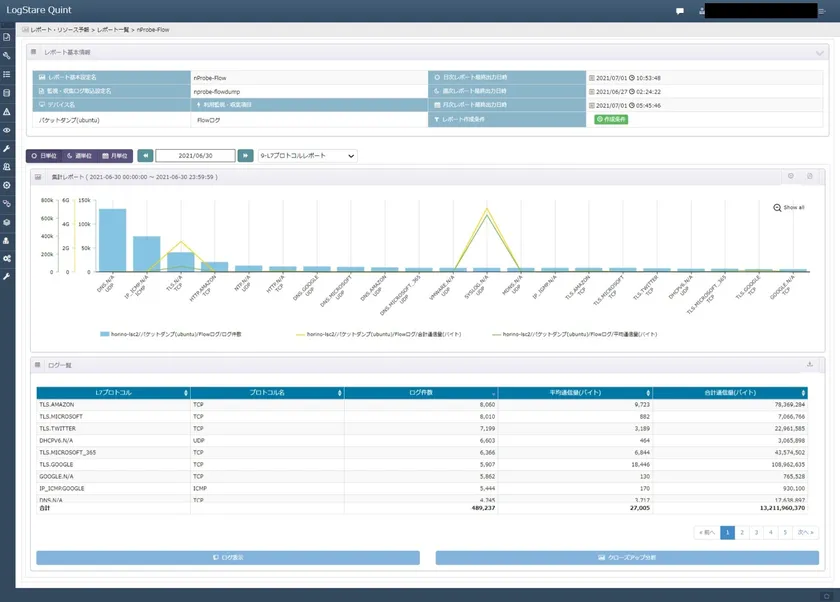Click レポート一覧 in the breadcrumb
This screenshot has width=840, height=602.
(113, 30)
